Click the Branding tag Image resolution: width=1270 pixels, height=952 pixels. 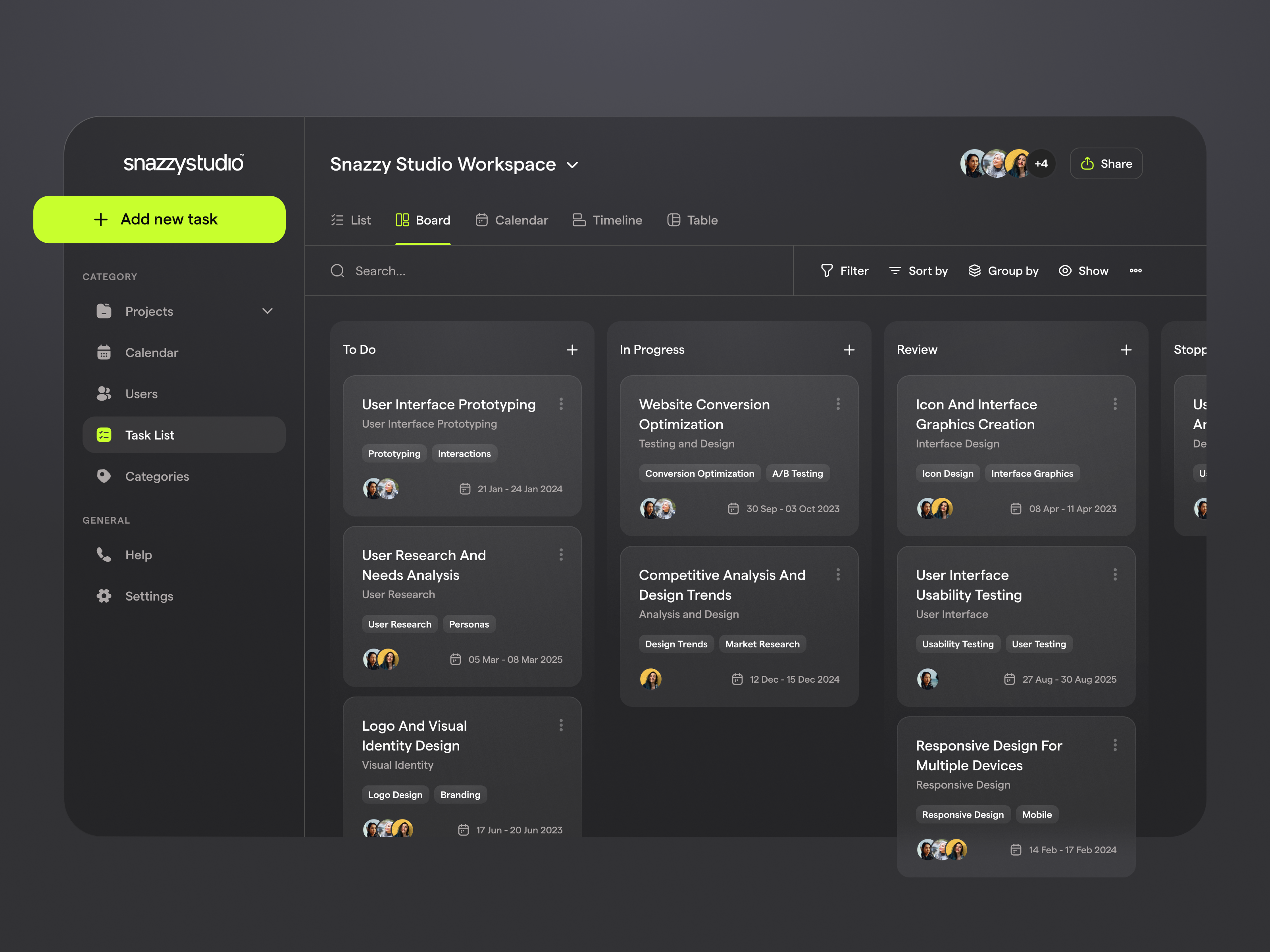pyautogui.click(x=460, y=795)
